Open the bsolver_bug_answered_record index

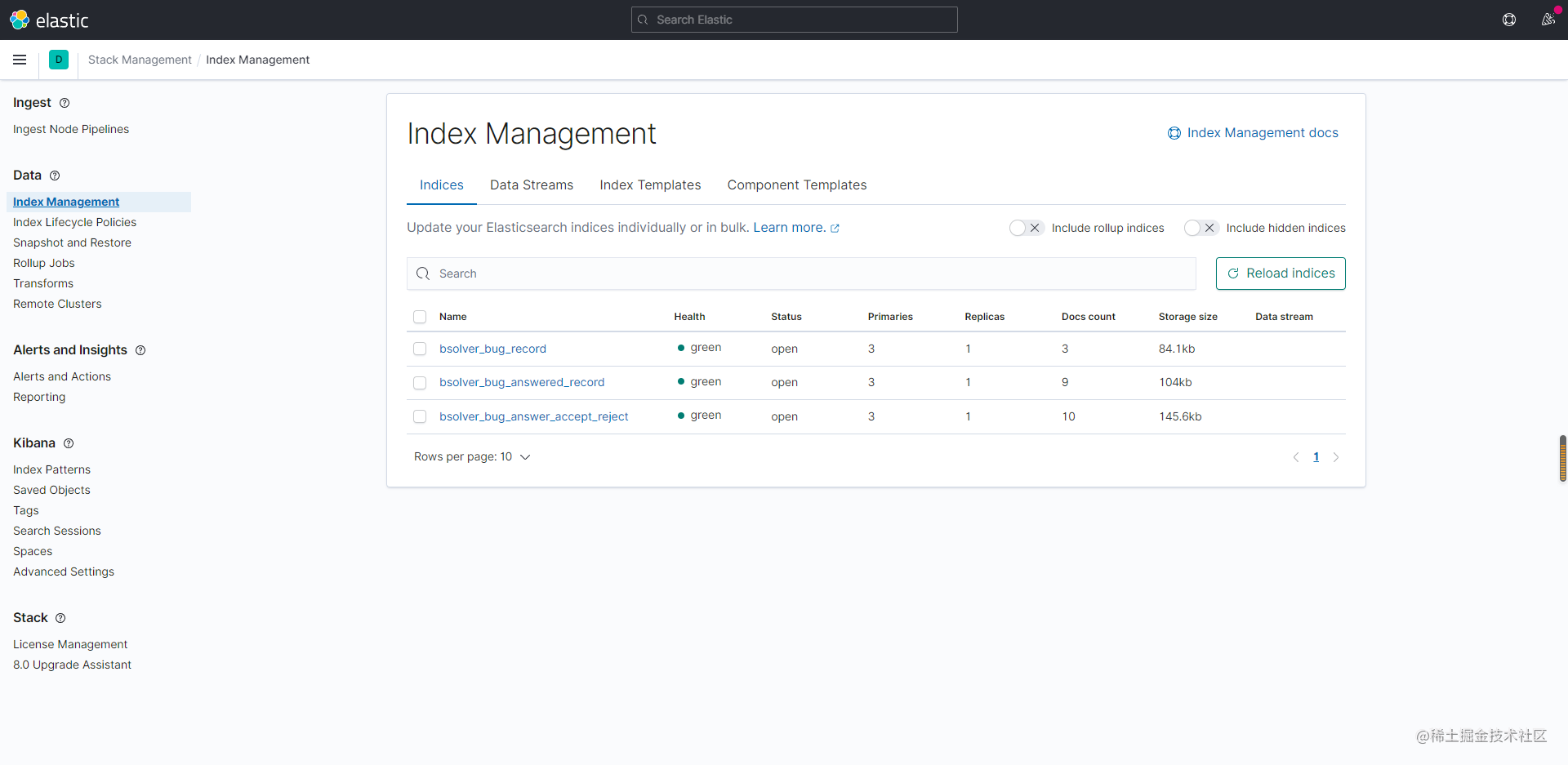point(522,382)
